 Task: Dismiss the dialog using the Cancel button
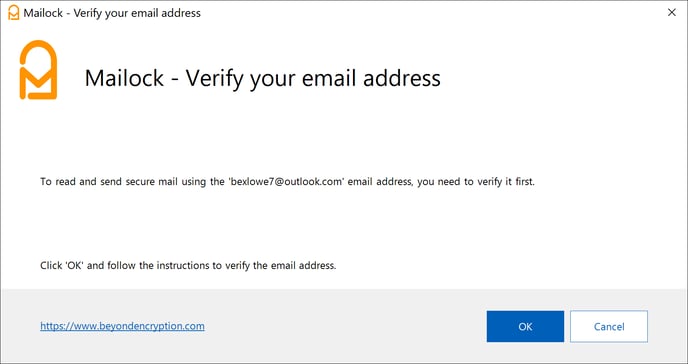[x=609, y=326]
